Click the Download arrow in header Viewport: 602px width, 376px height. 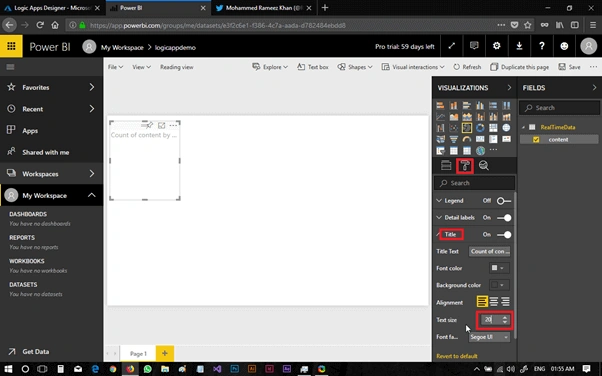pyautogui.click(x=519, y=46)
